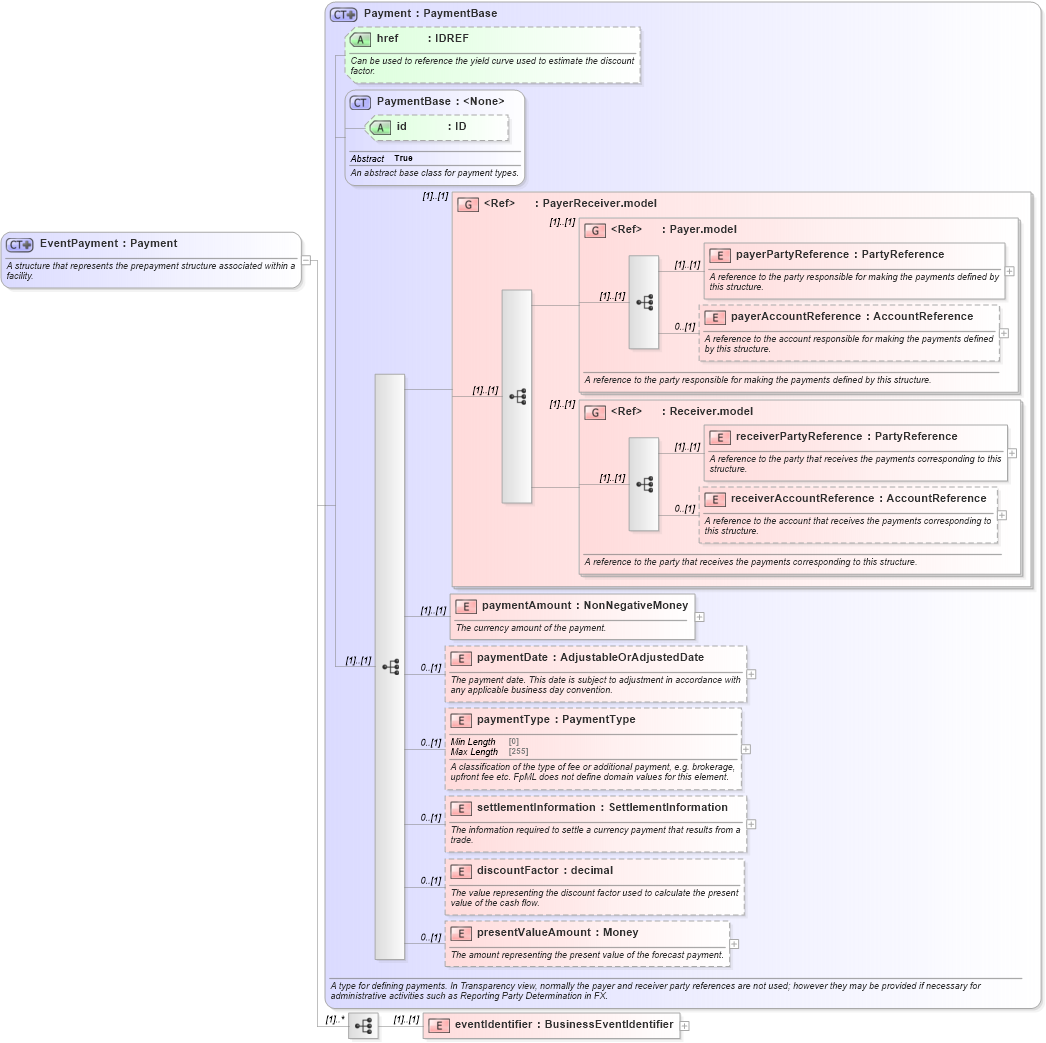Expand presentValueAmount with the plus icon
The image size is (1046, 1043).
click(734, 943)
